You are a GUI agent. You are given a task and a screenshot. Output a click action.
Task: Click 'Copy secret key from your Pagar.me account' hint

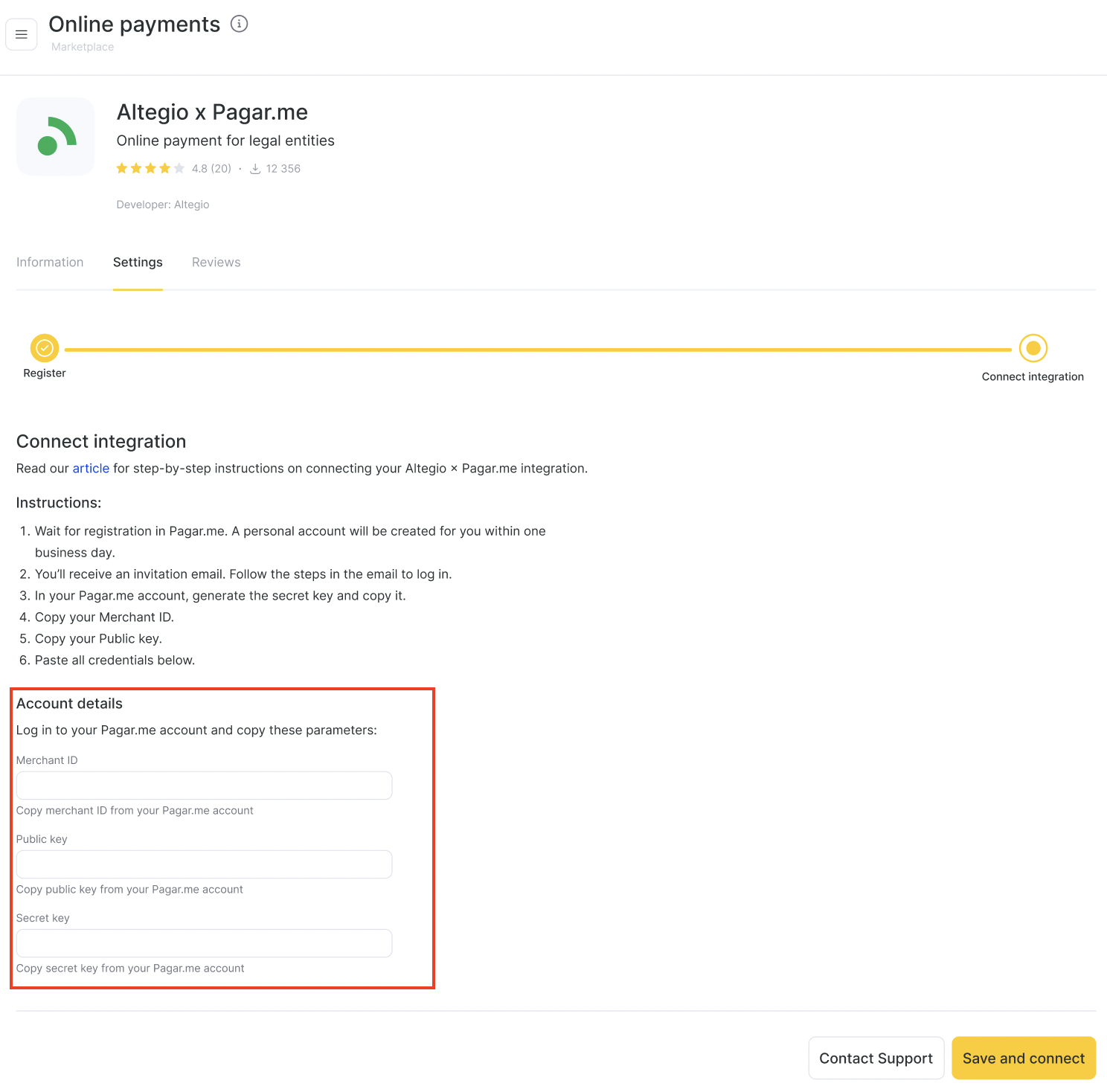pyautogui.click(x=130, y=969)
